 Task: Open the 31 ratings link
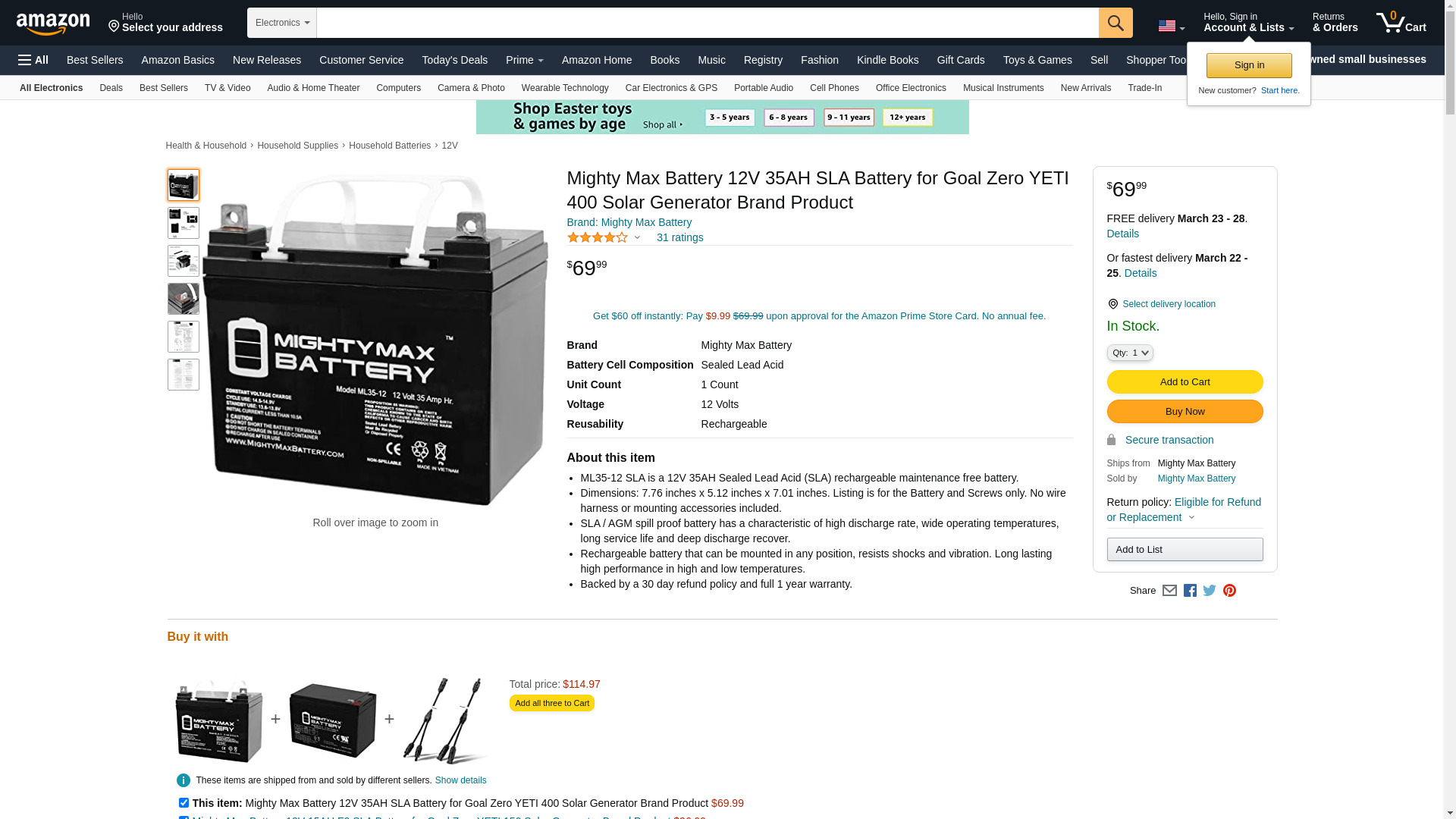point(679,237)
